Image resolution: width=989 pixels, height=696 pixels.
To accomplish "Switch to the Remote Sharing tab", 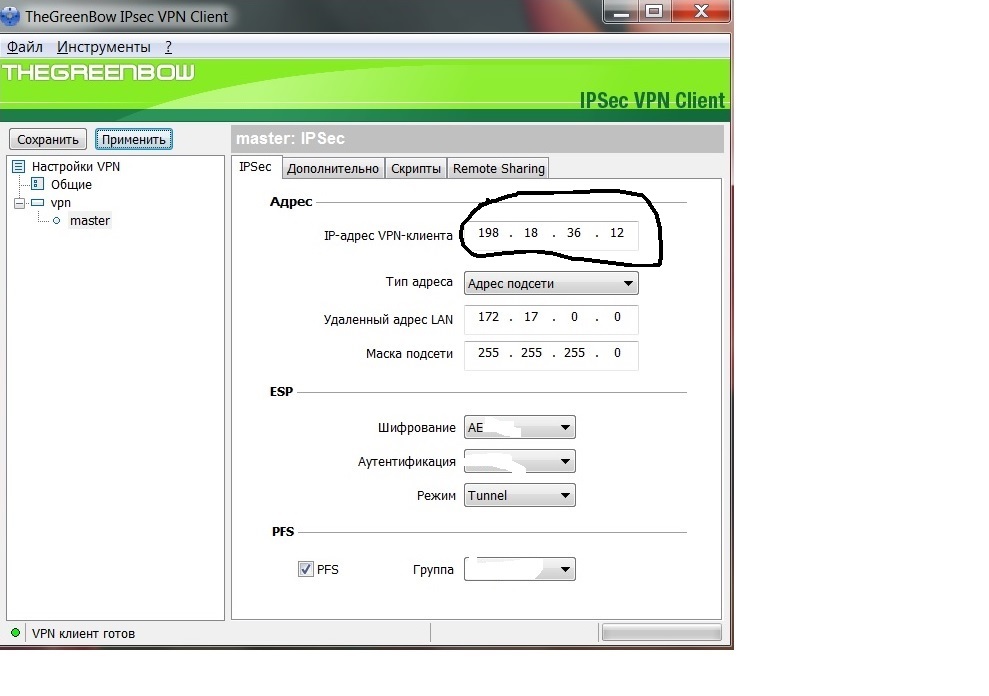I will click(x=498, y=168).
